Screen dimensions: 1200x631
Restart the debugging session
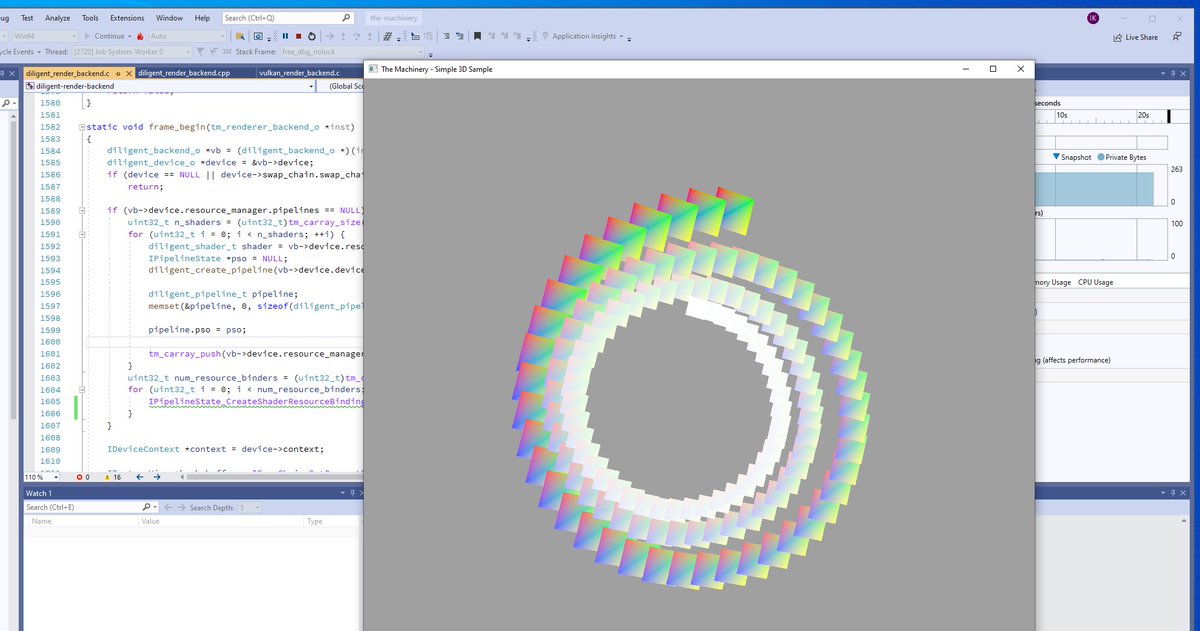(311, 36)
